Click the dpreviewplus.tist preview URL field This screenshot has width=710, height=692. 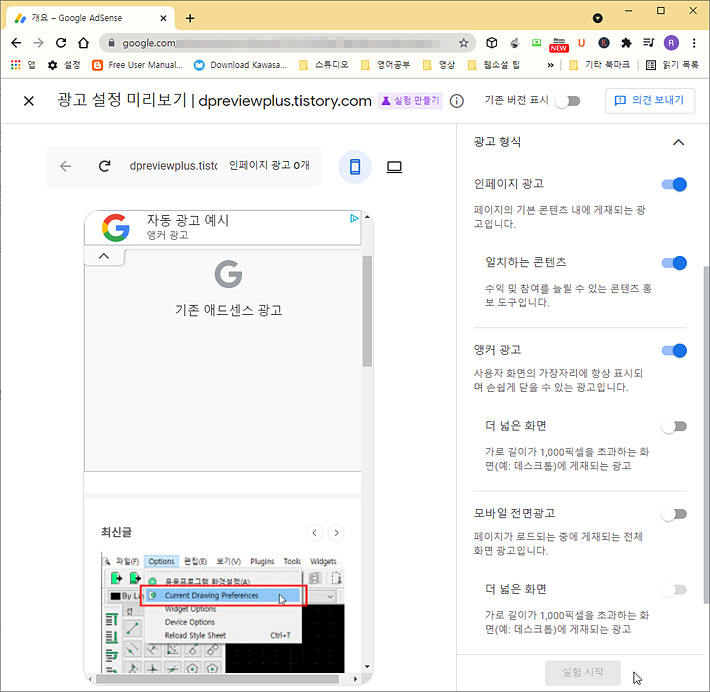(x=173, y=166)
